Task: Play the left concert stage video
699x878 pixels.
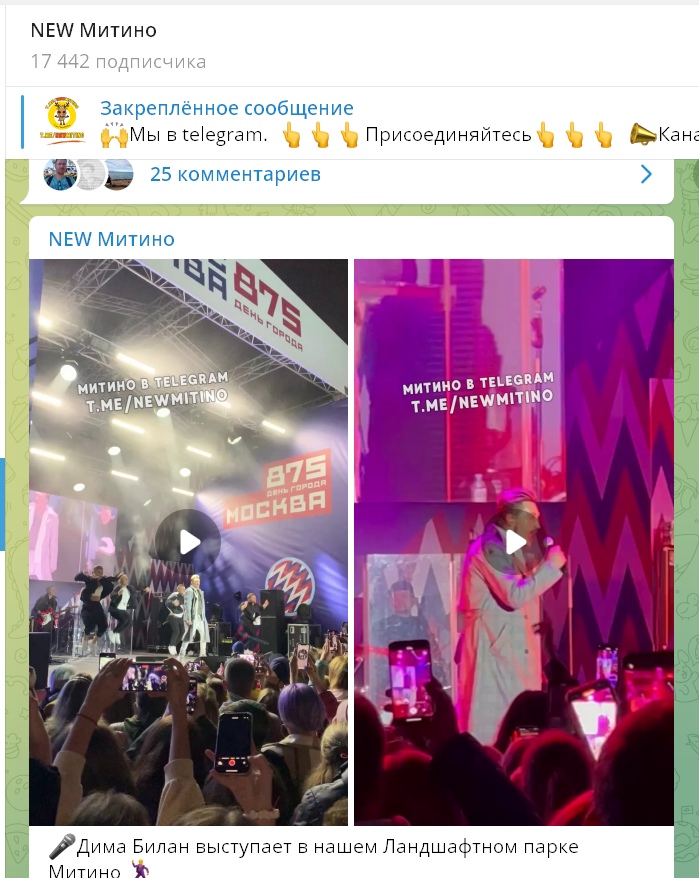Action: point(188,542)
